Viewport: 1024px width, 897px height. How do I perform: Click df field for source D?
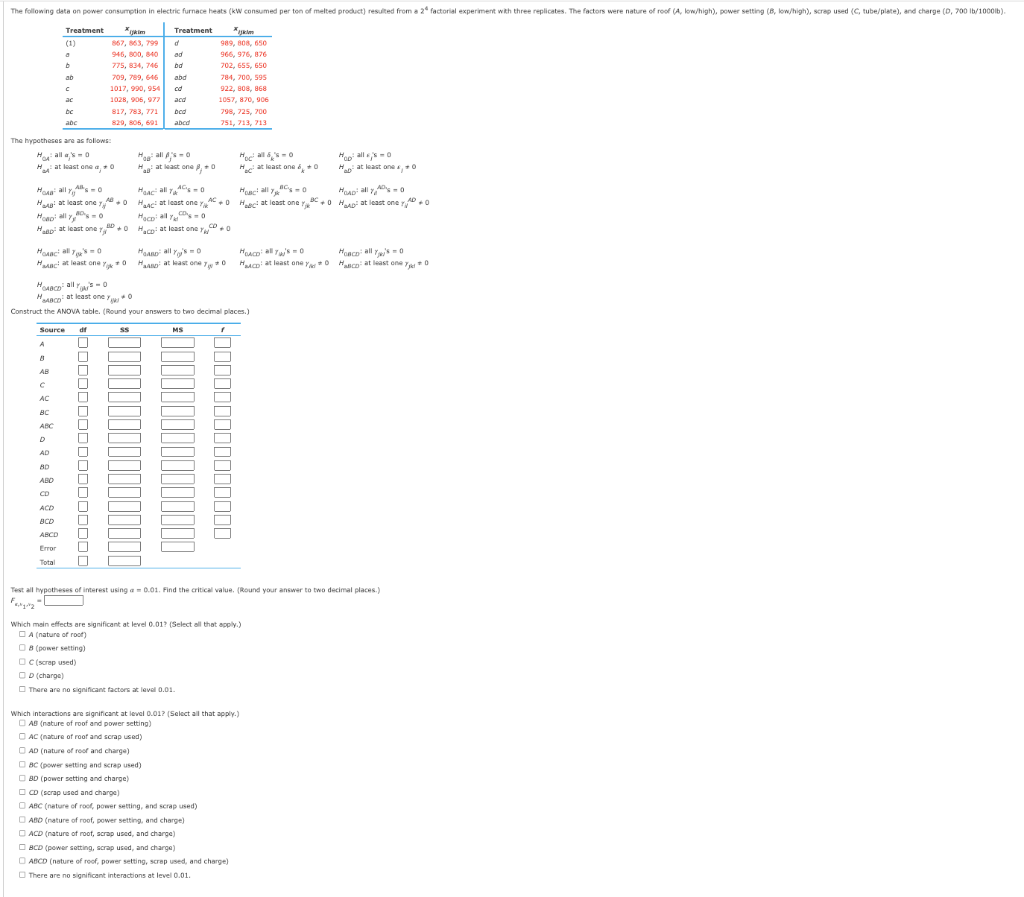click(x=83, y=439)
